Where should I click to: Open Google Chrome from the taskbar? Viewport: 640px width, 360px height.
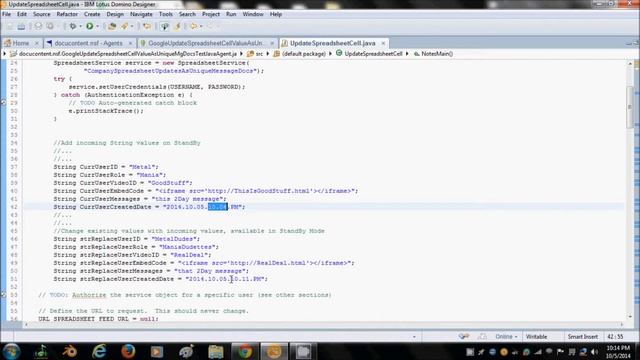pos(245,351)
